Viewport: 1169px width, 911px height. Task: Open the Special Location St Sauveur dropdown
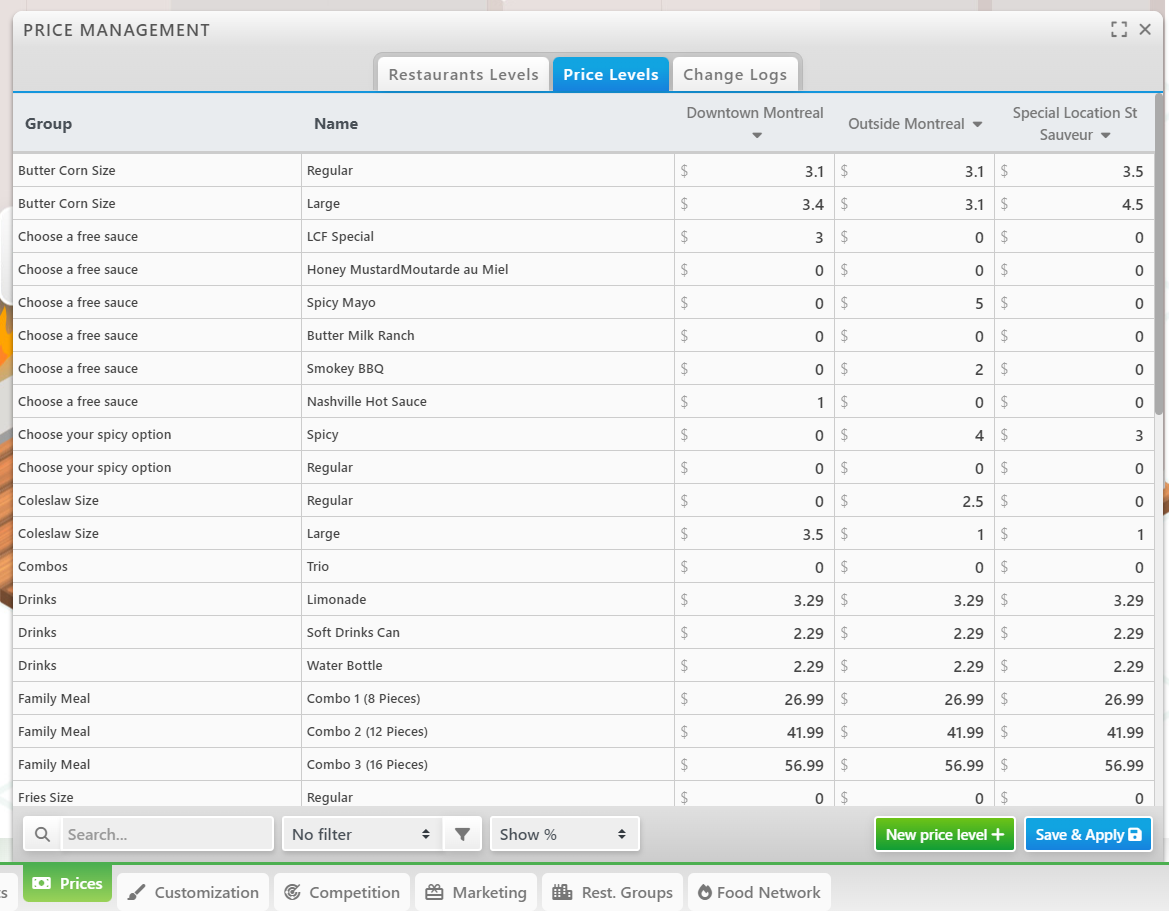1106,136
